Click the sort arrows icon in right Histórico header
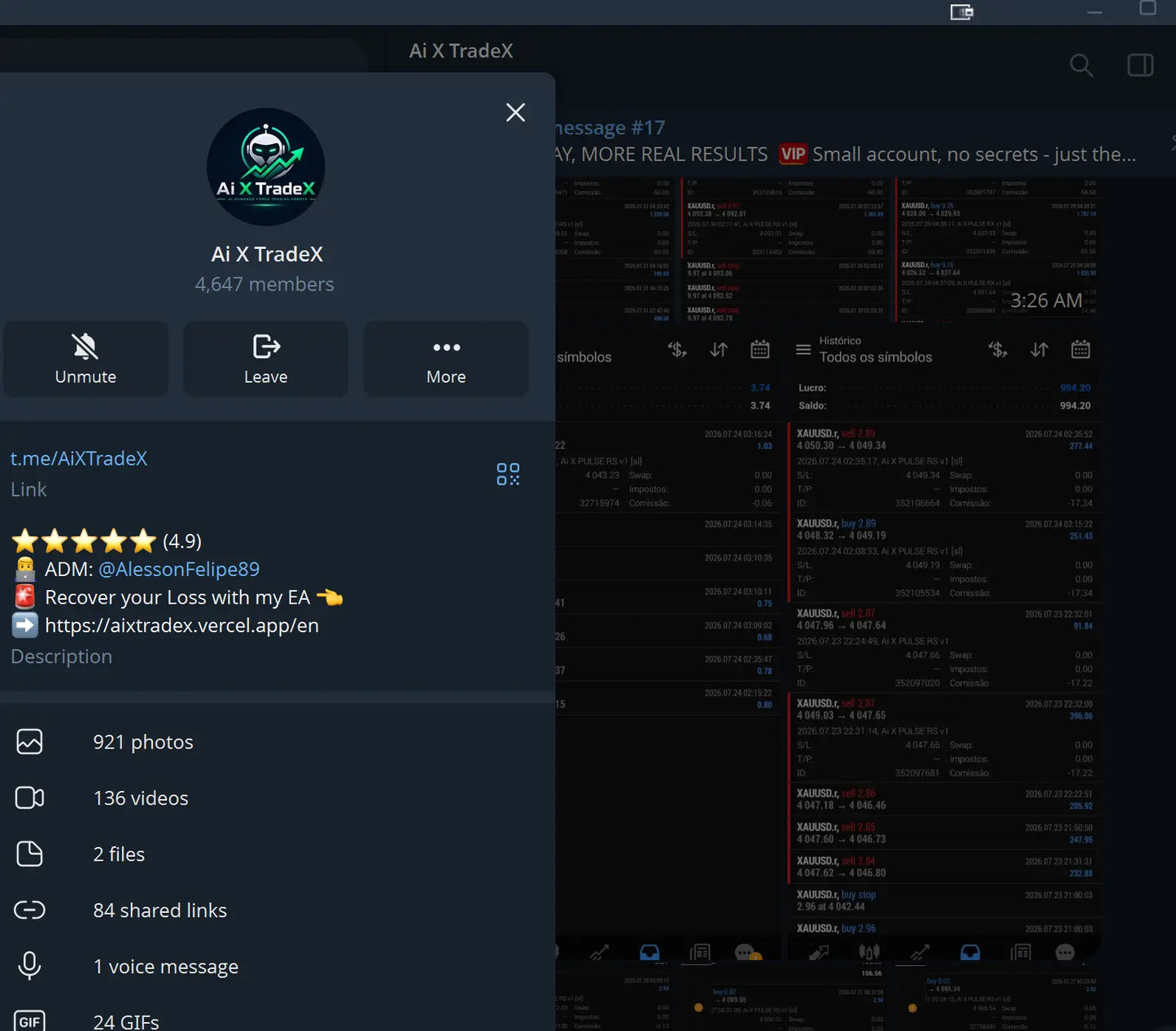 1039,350
